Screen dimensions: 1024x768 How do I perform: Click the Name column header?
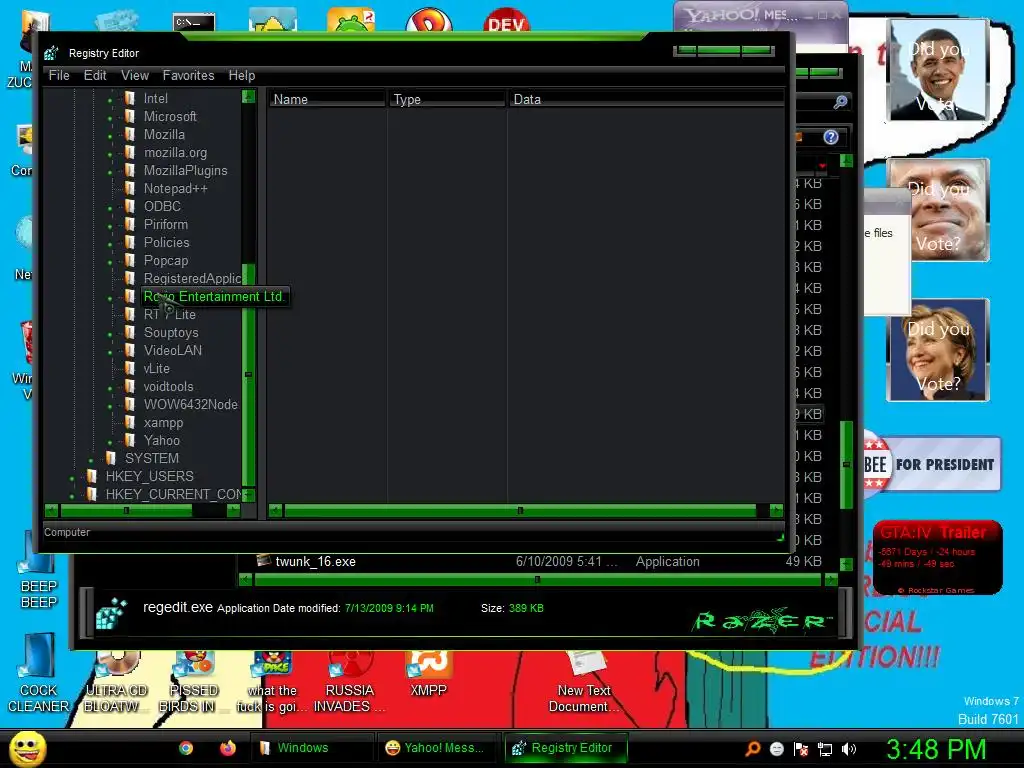[x=326, y=99]
